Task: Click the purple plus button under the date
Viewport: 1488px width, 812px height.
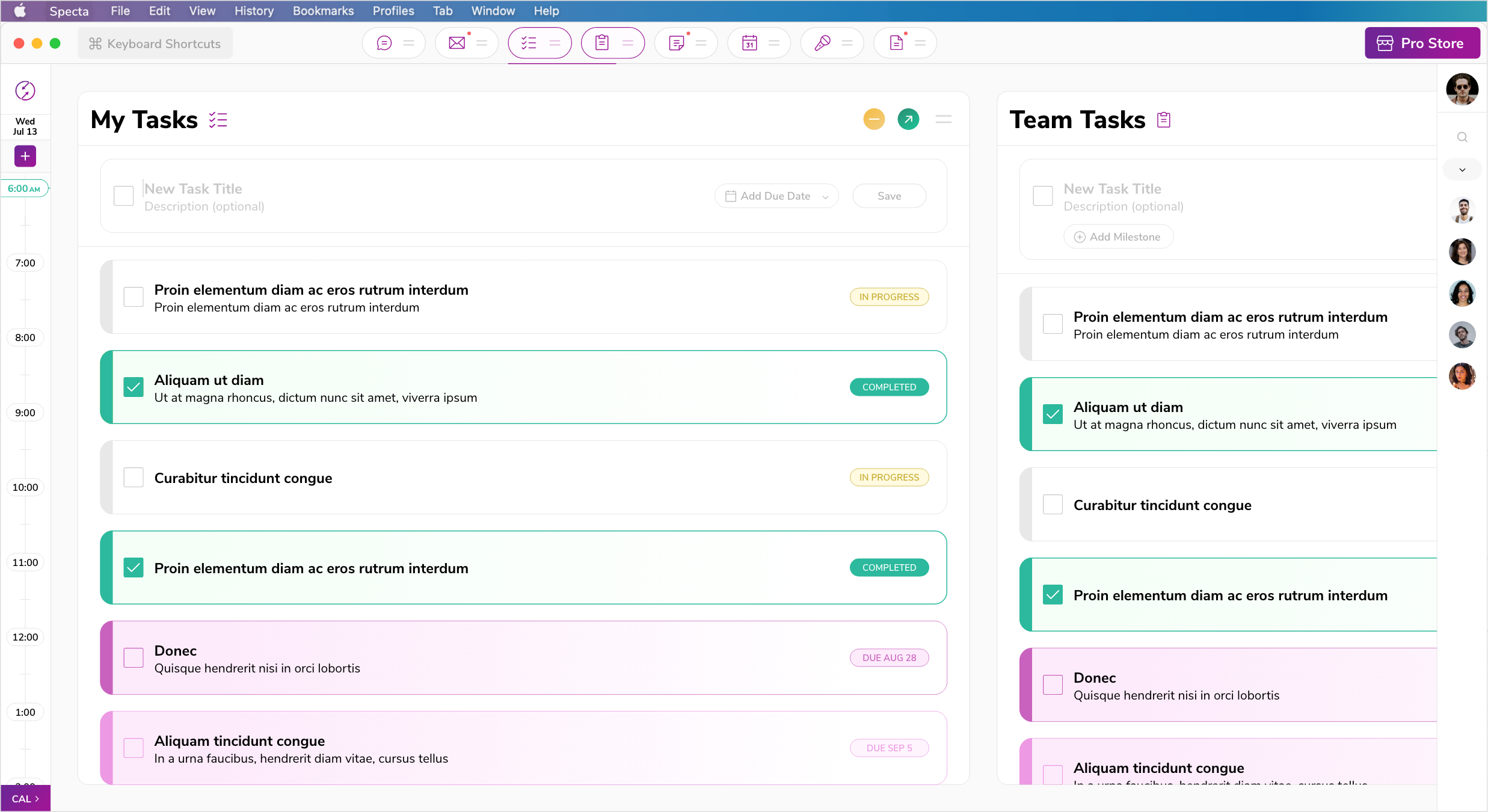Action: pos(25,156)
